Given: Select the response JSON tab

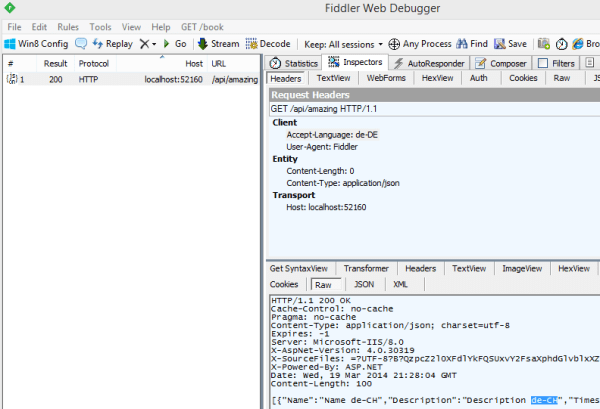Looking at the screenshot, I should pyautogui.click(x=364, y=284).
